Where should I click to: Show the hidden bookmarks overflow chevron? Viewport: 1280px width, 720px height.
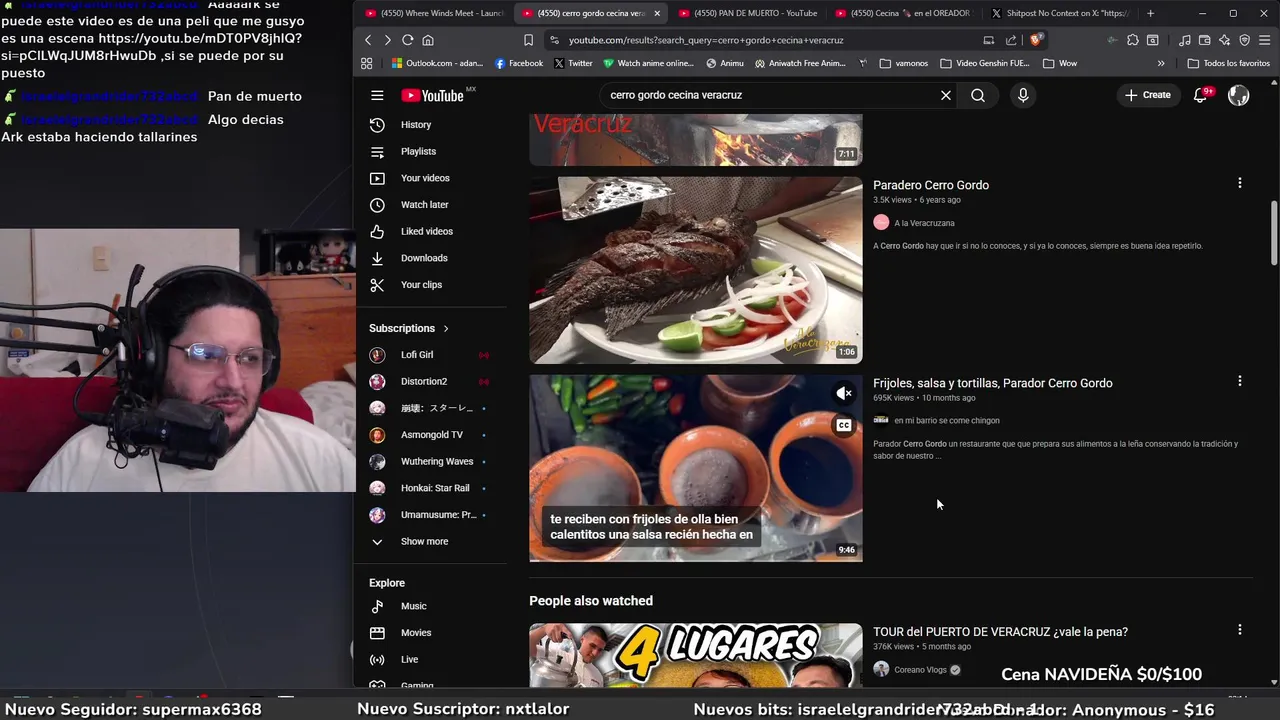(1161, 63)
